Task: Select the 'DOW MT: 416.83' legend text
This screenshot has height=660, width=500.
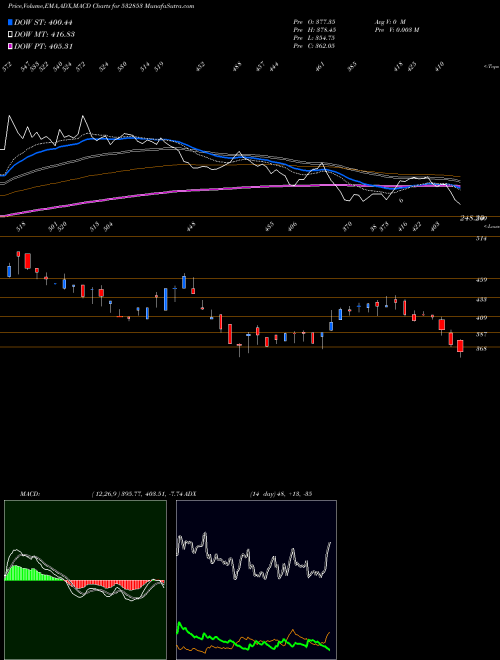Action: point(45,34)
